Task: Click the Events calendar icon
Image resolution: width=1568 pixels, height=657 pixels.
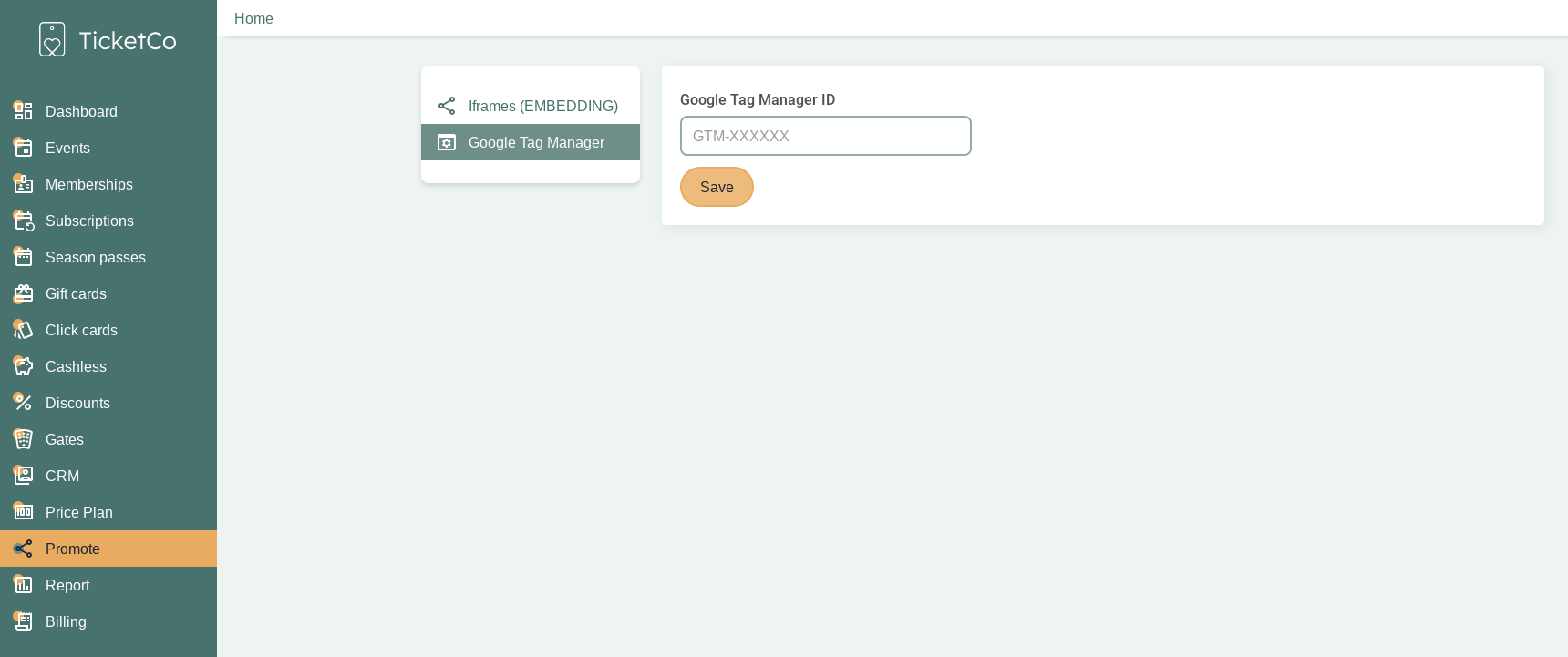Action: 24,148
